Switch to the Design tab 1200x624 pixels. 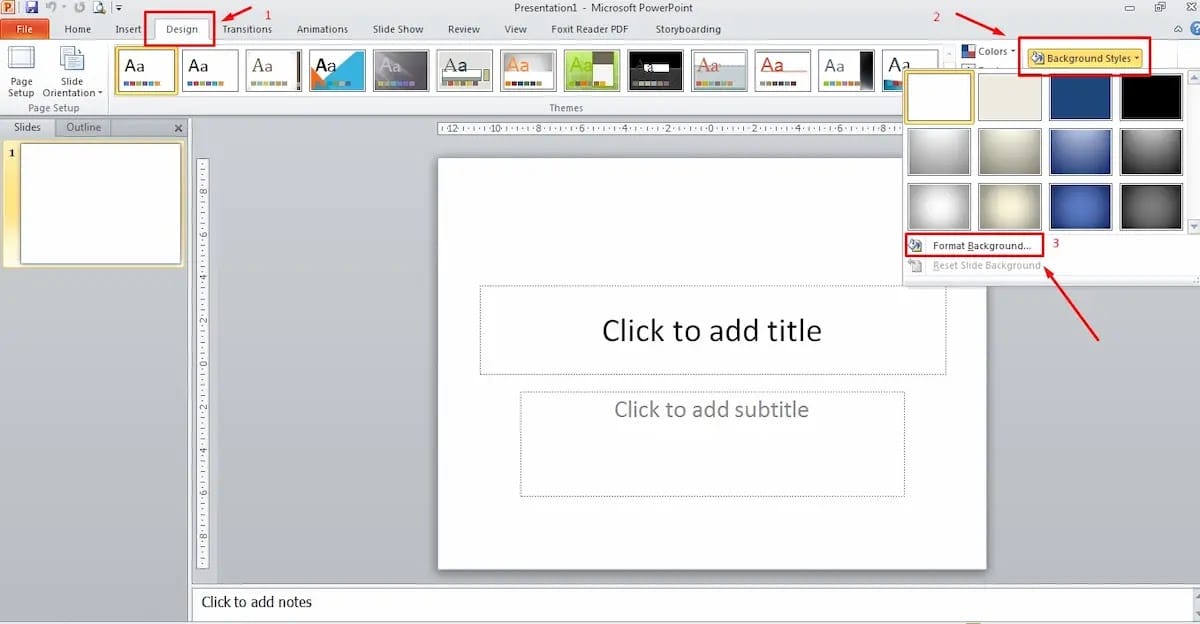(181, 29)
